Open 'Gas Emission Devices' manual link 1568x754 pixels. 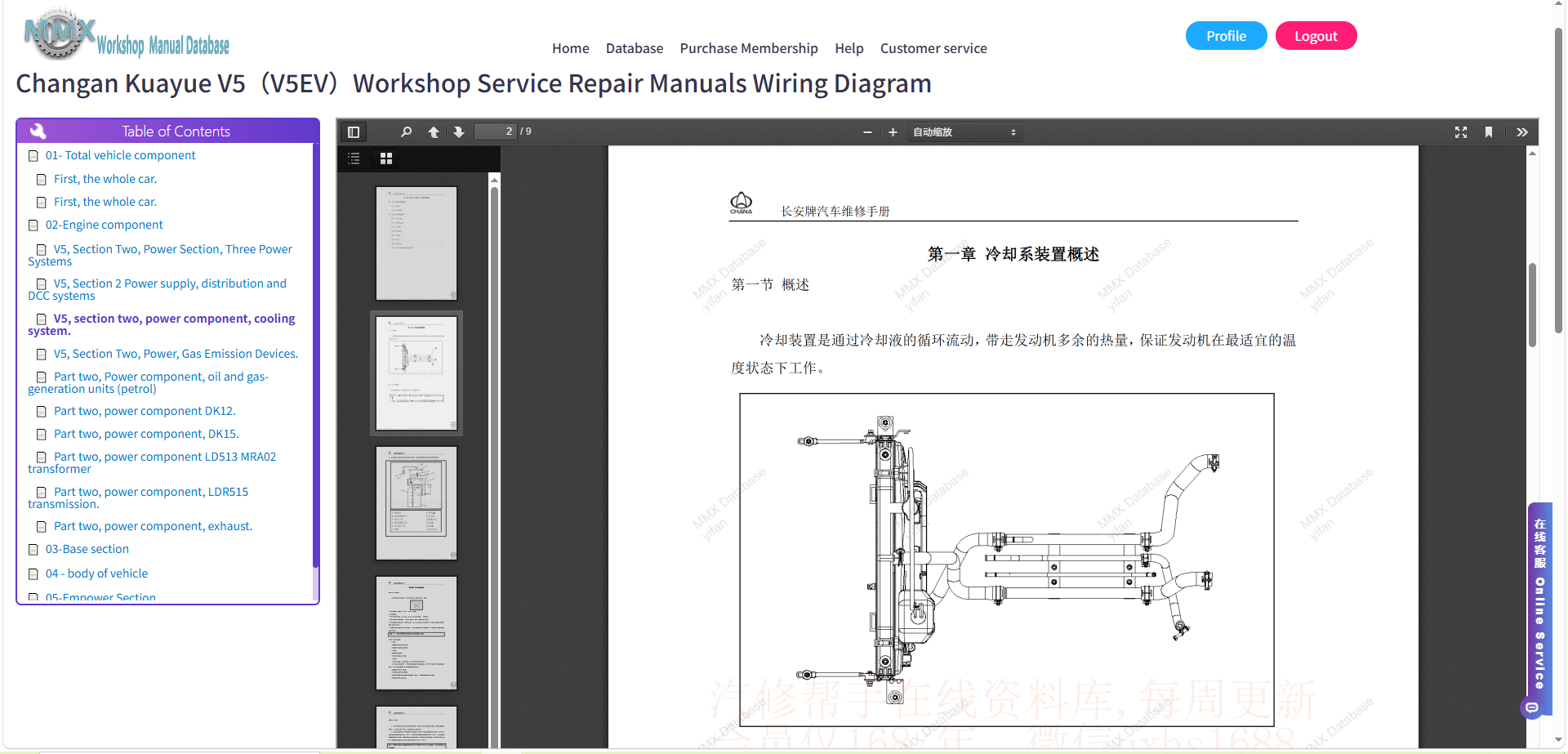[x=176, y=354]
